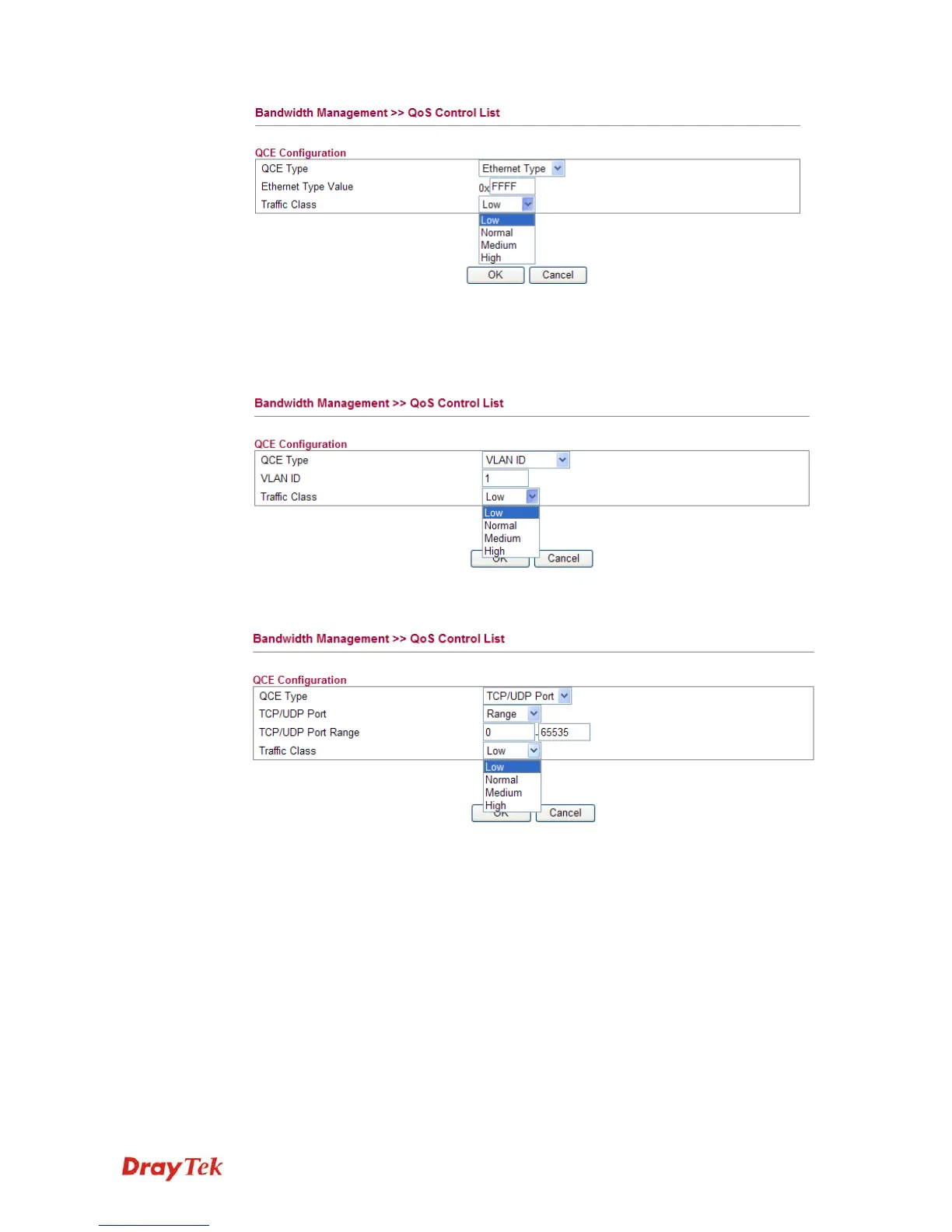952x1232 pixels.
Task: Click Cancel below the VLAN ID configuration
Action: click(563, 558)
